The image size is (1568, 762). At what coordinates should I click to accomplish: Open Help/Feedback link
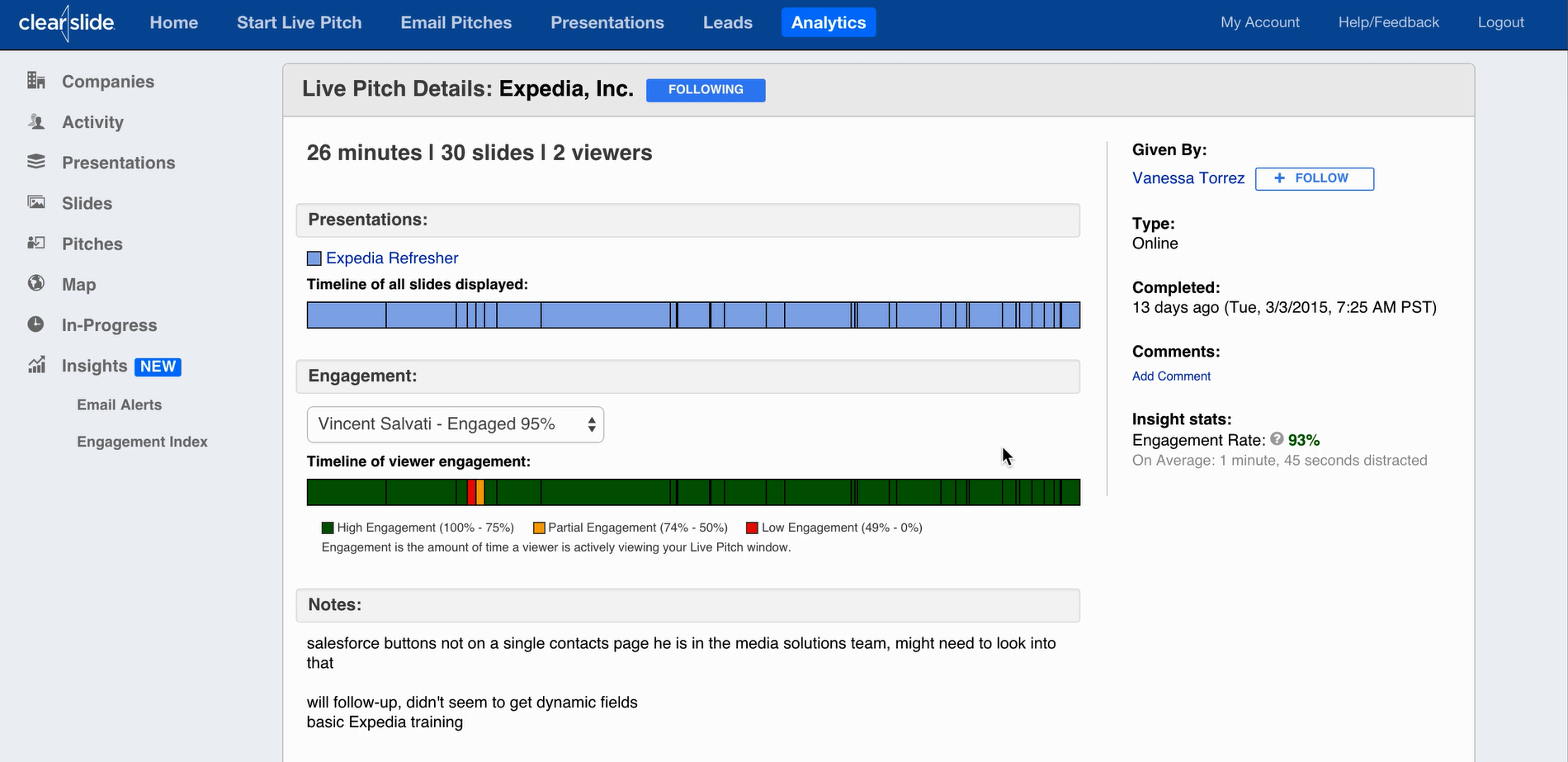1389,22
